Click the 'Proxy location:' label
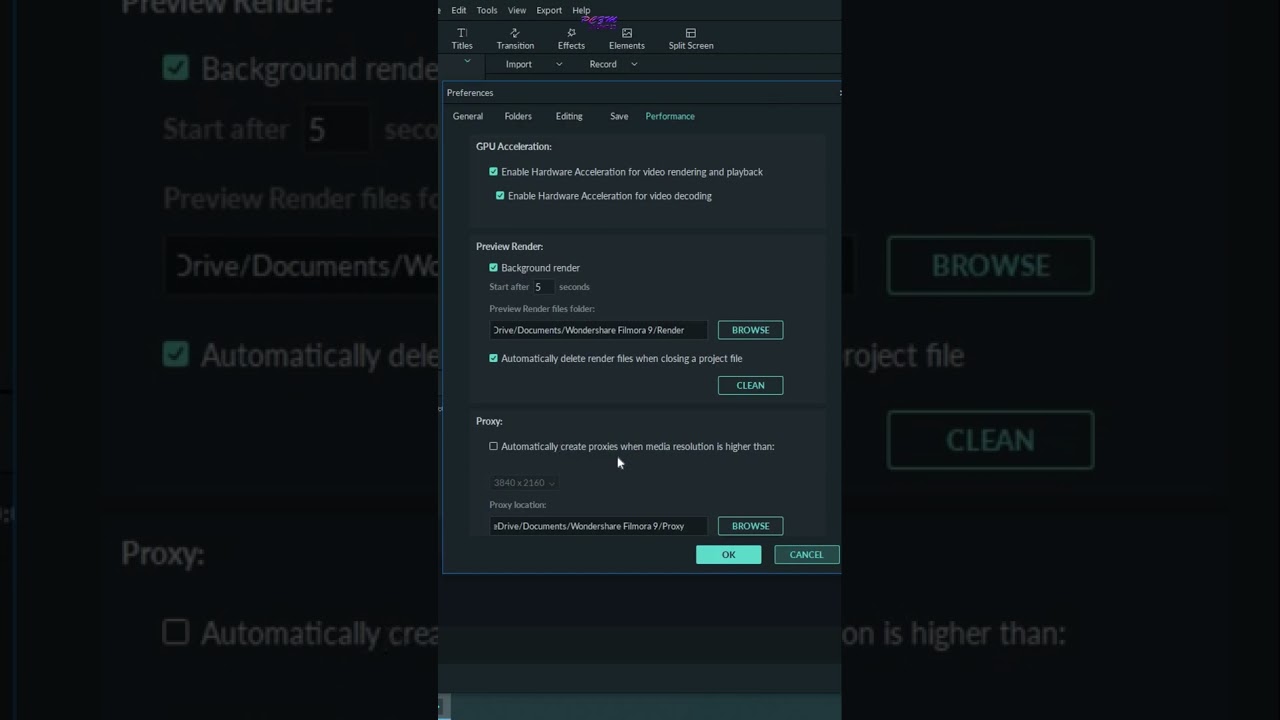The height and width of the screenshot is (720, 1280). pos(518,505)
